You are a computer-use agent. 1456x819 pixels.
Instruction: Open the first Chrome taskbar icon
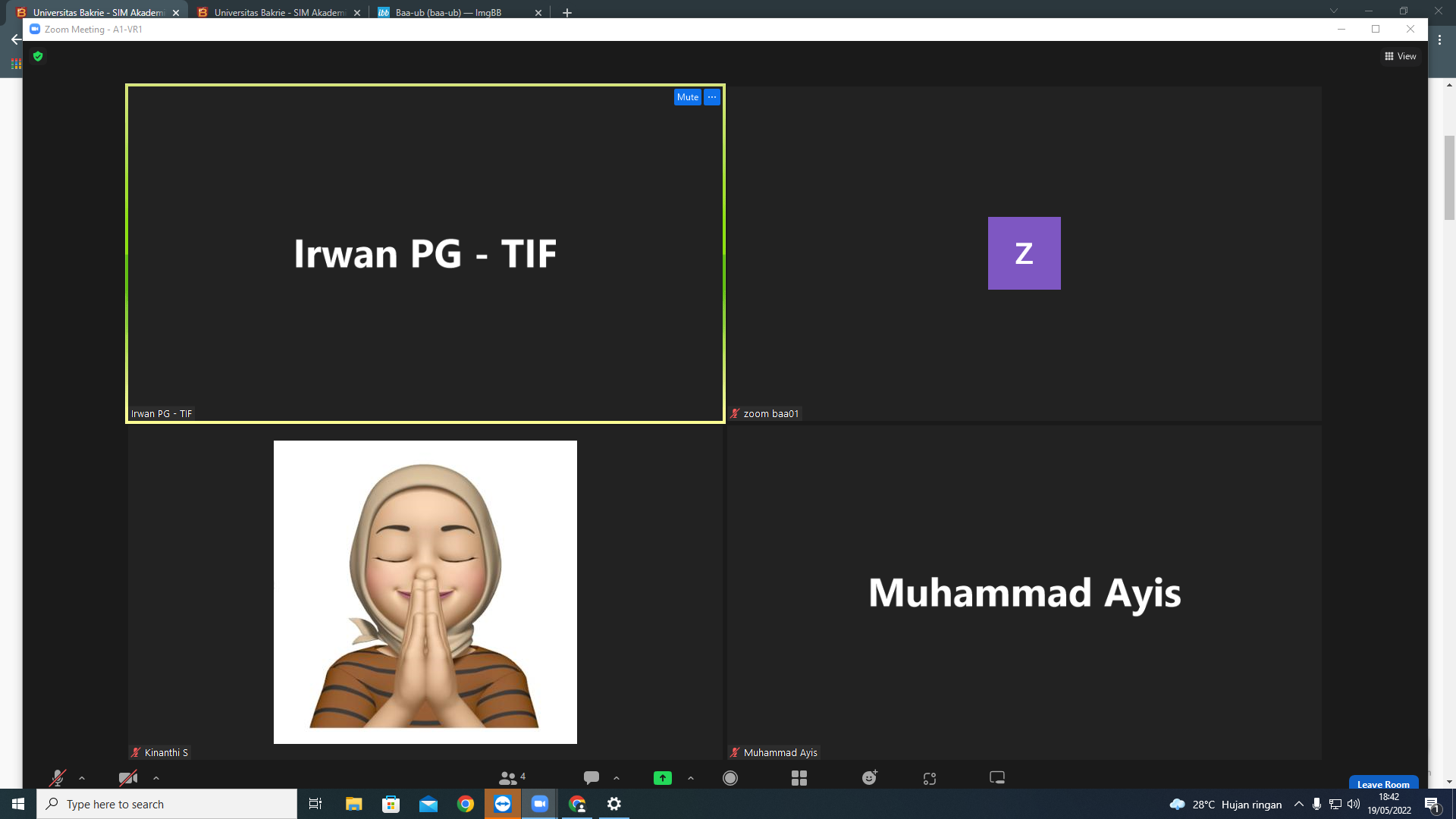tap(466, 804)
